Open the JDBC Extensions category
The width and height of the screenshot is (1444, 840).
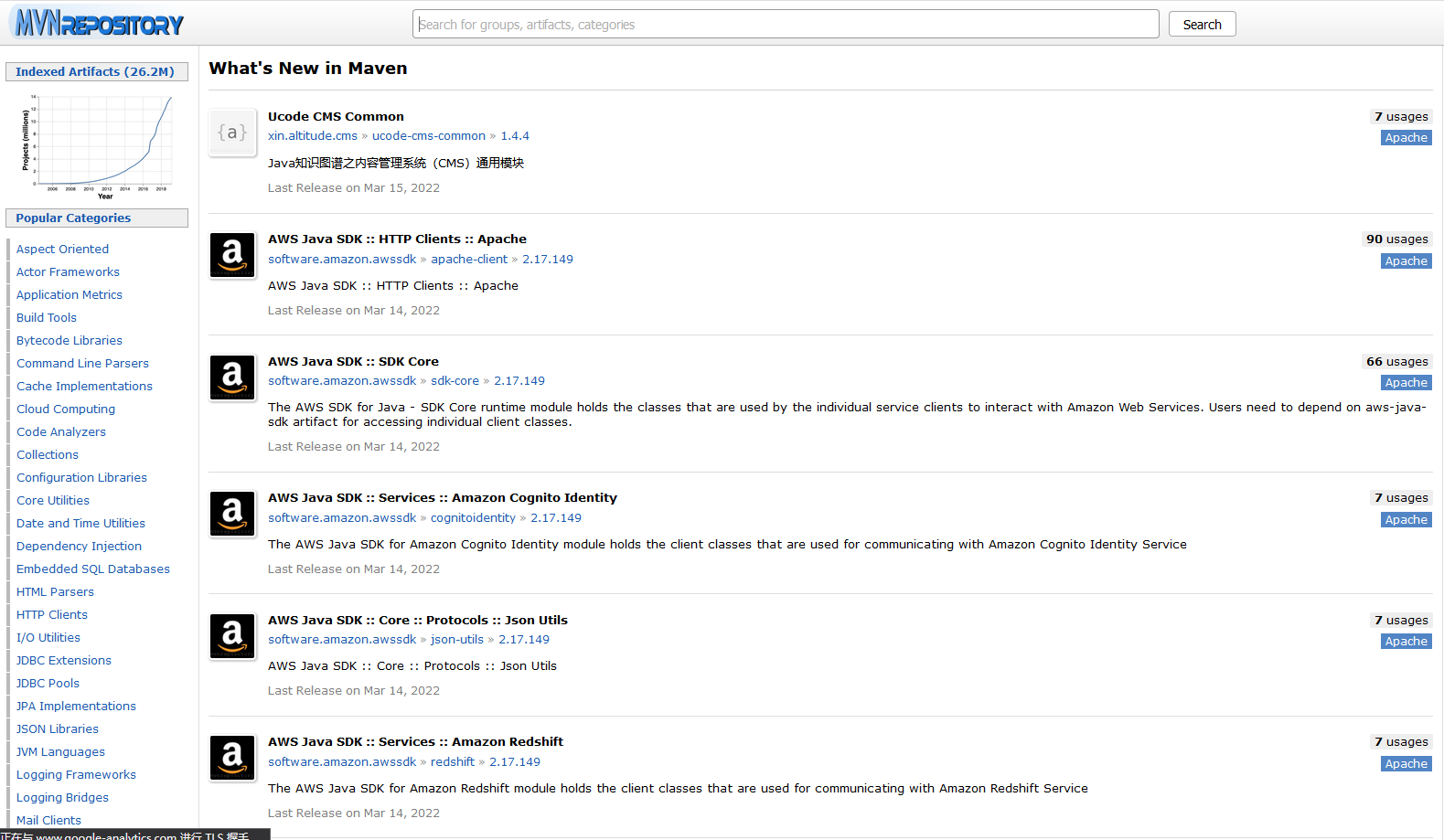(x=64, y=660)
